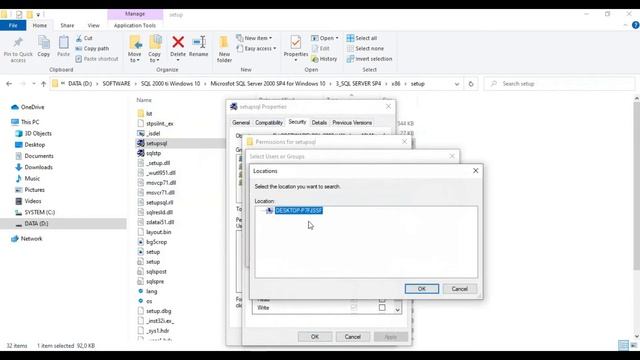Click the red Delete icon
This screenshot has height=360, width=640.
click(178, 42)
